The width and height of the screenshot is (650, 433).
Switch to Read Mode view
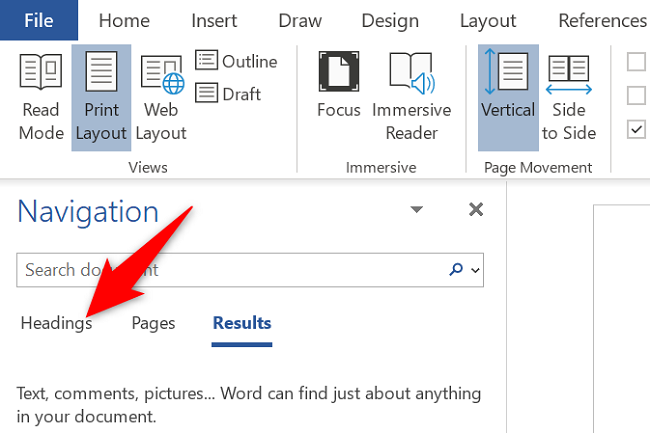[41, 97]
